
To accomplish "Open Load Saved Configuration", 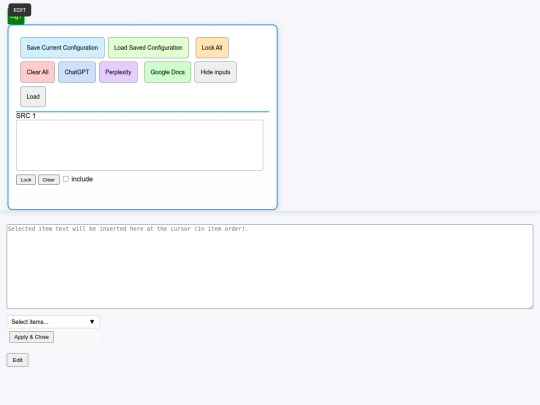I will [148, 48].
